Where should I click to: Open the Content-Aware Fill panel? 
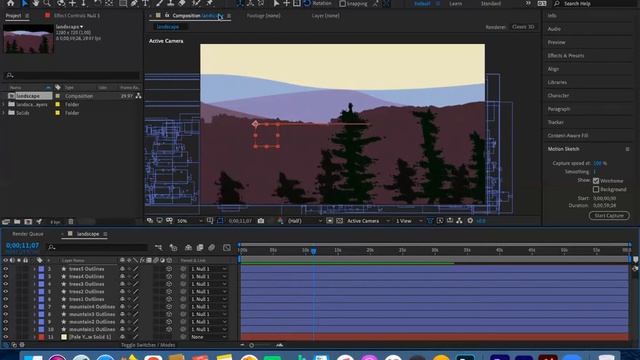click(568, 136)
